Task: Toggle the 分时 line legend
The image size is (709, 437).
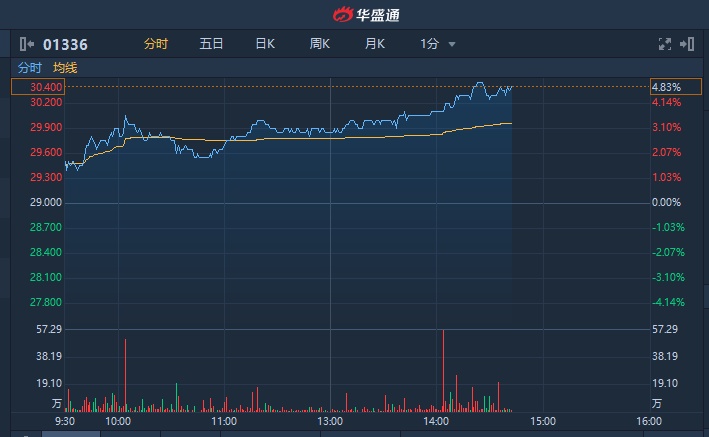Action: (30, 68)
